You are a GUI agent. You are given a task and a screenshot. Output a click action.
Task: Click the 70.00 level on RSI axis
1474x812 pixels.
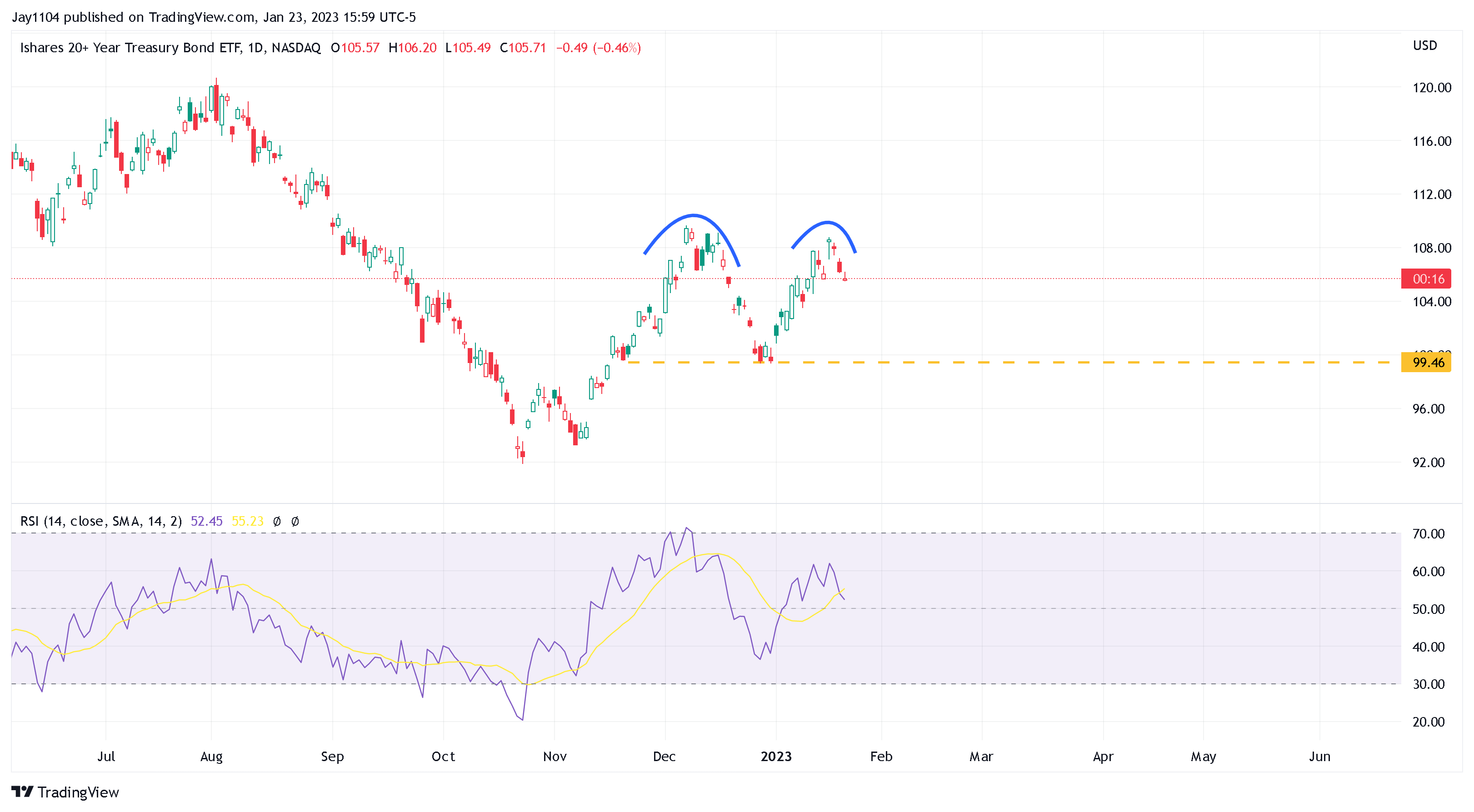(x=1428, y=534)
